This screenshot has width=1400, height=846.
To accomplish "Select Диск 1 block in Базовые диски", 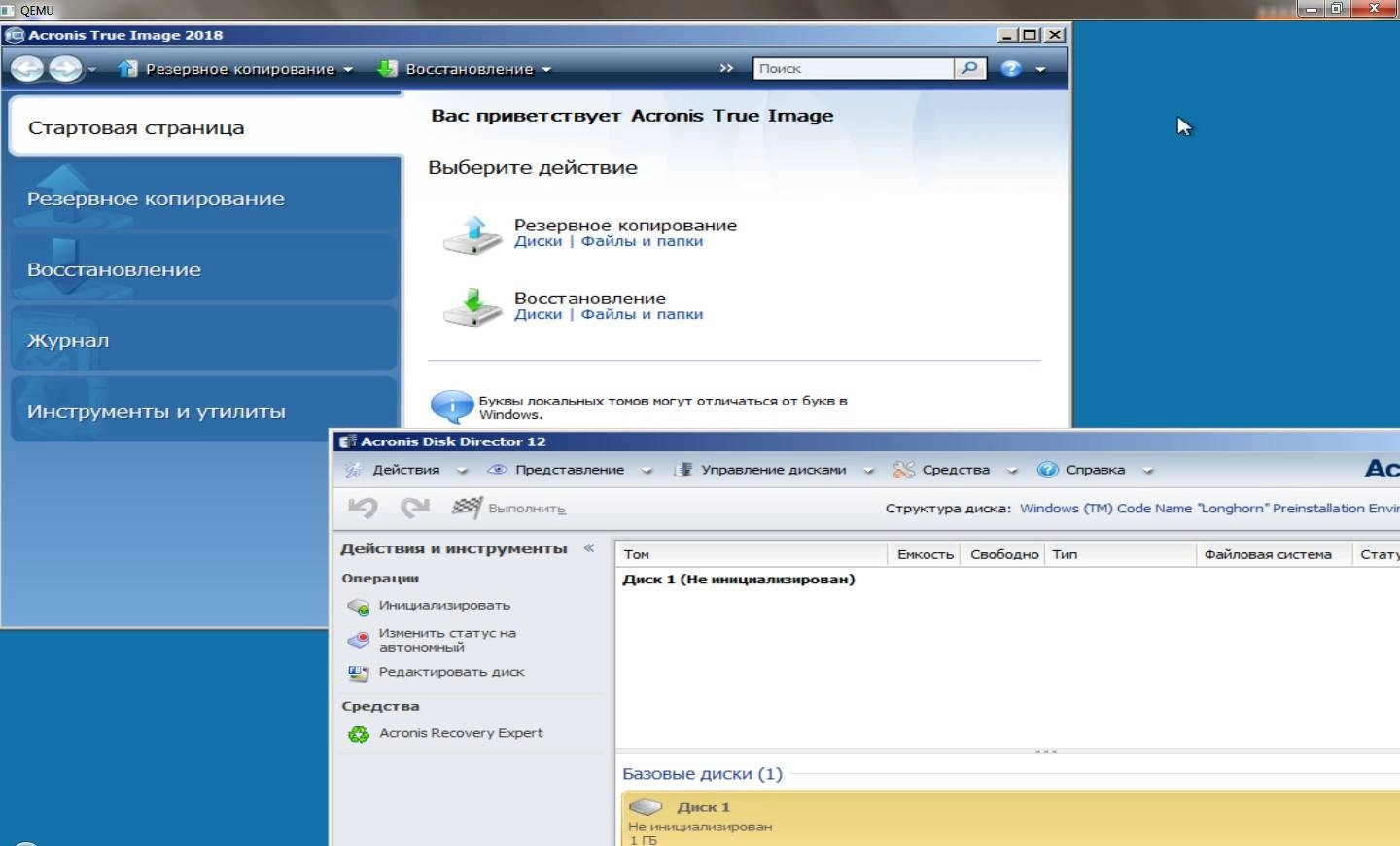I will click(x=1010, y=820).
